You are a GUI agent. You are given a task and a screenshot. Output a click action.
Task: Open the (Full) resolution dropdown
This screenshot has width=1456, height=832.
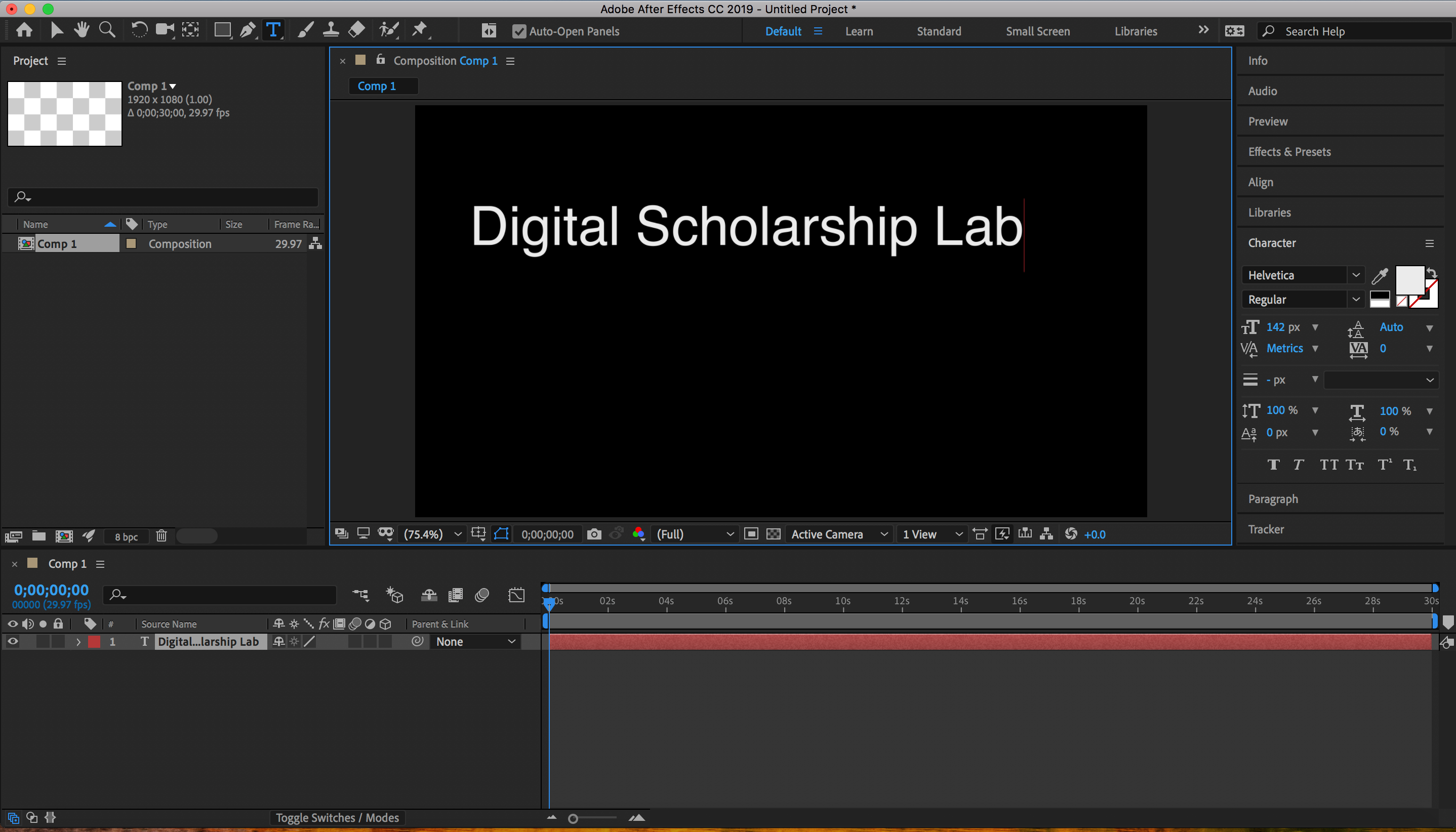point(695,534)
